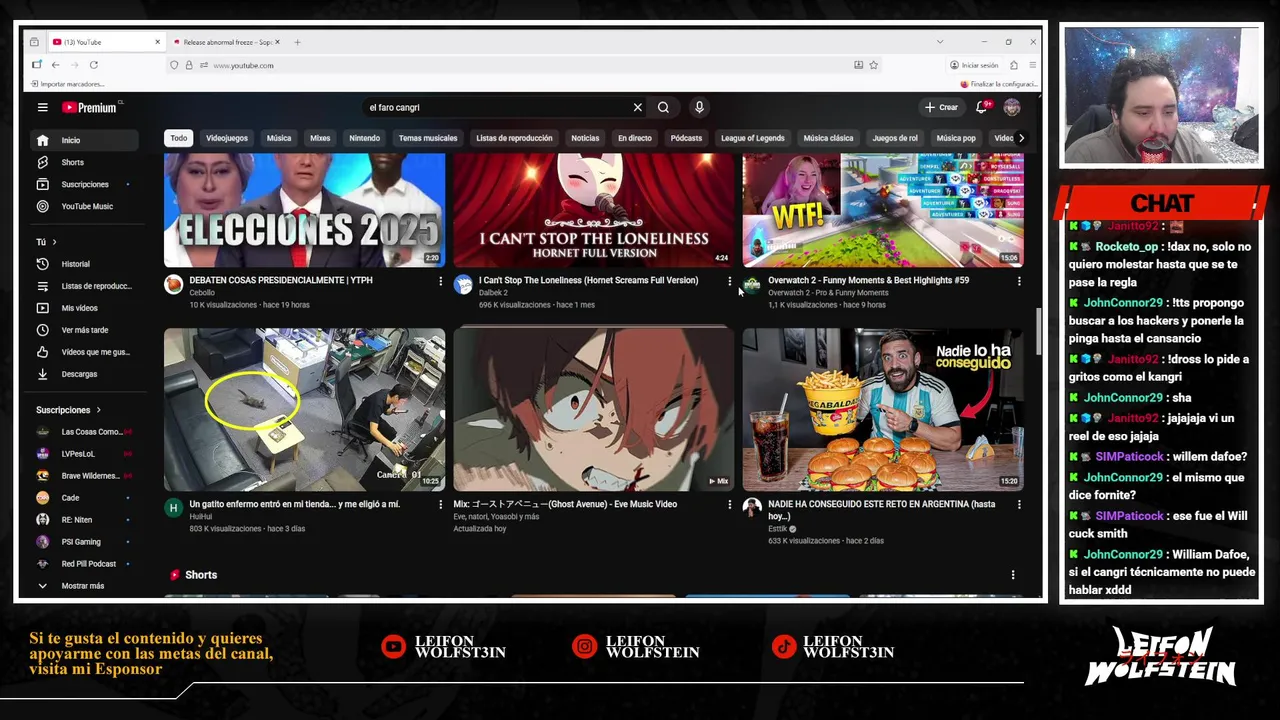
Task: Close the YouTube browser tab
Action: coord(157,42)
